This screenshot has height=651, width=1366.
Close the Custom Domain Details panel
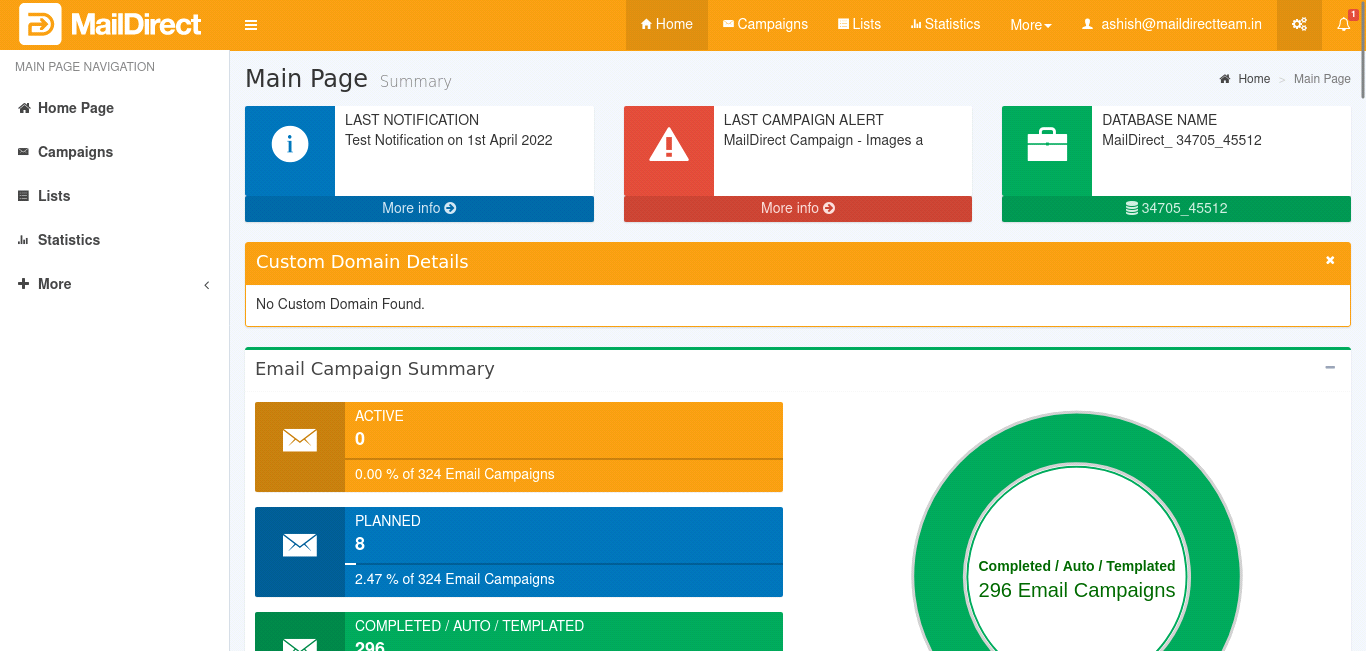[1330, 260]
